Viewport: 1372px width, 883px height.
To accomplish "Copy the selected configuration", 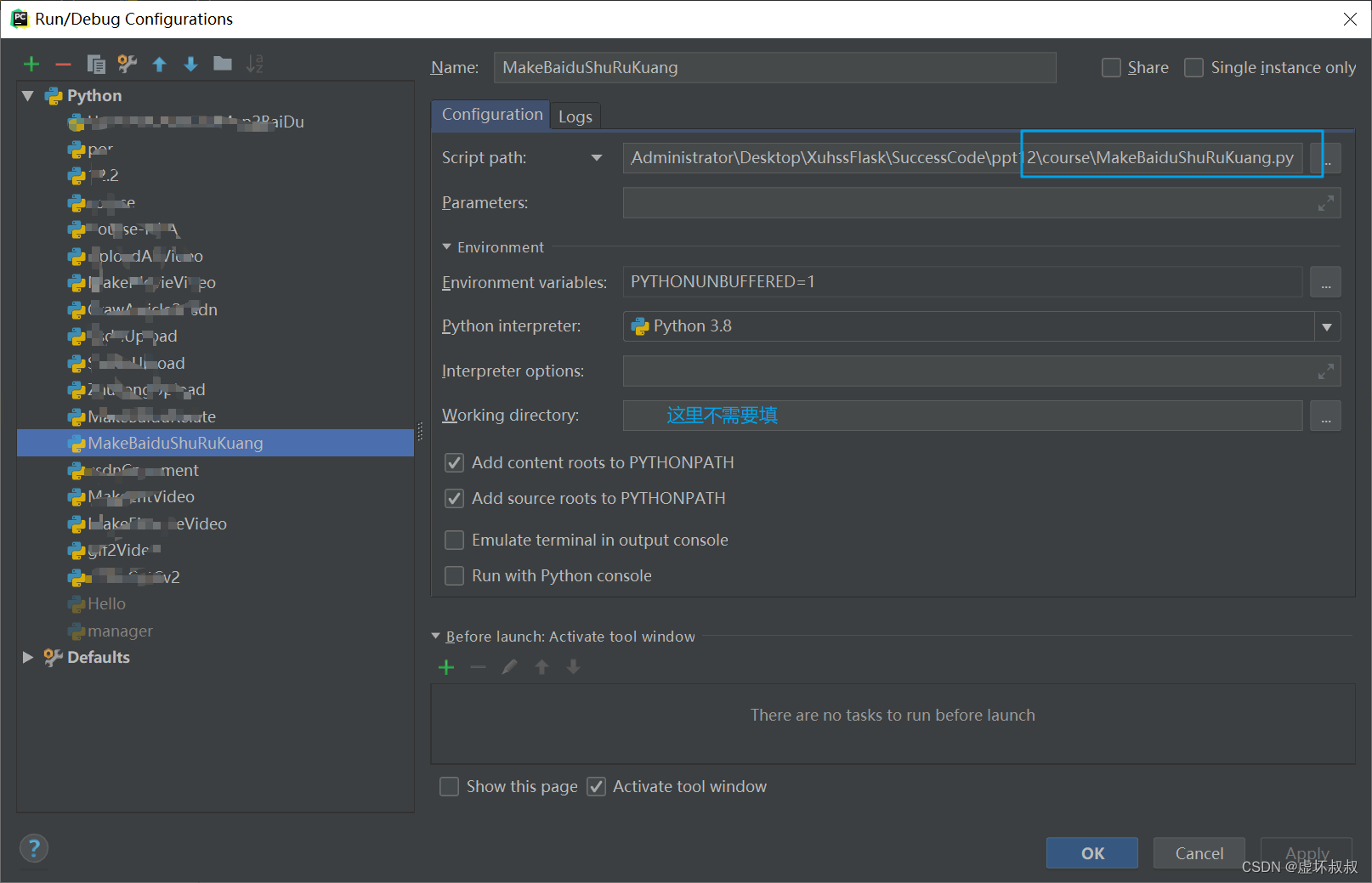I will click(x=96, y=64).
